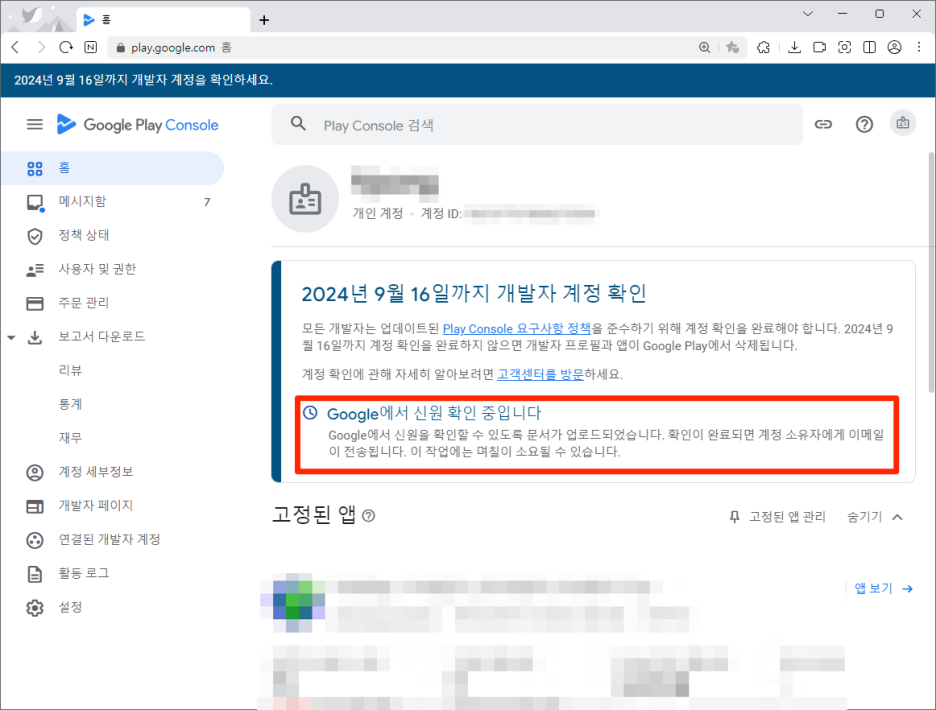Click the 보고서 다운로드 download icon
Screen dimensions: 936x710
pyautogui.click(x=35, y=337)
